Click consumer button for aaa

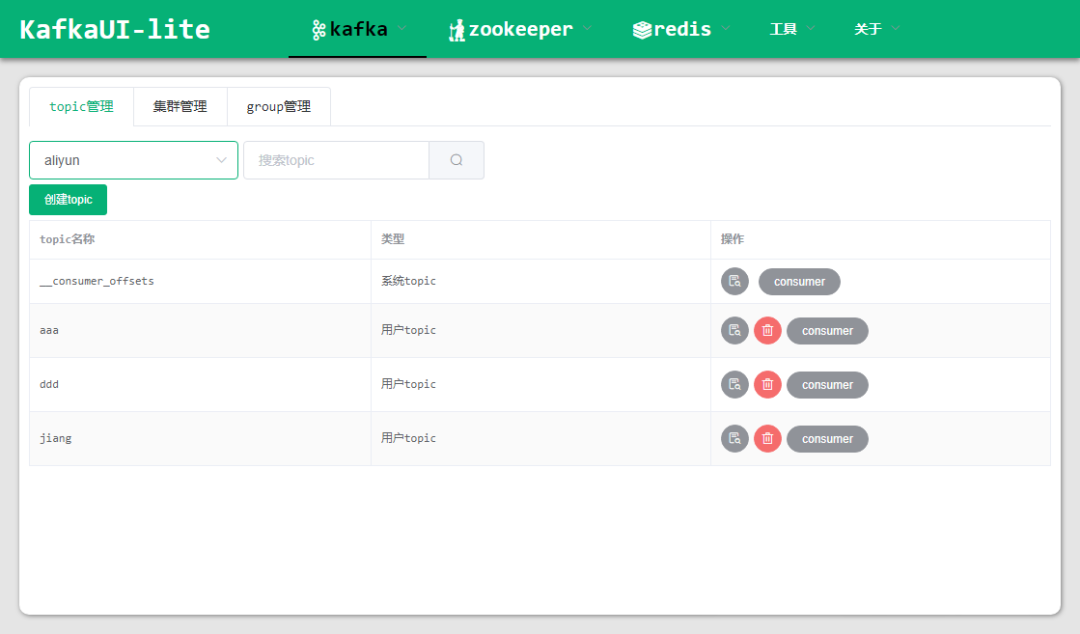point(827,331)
